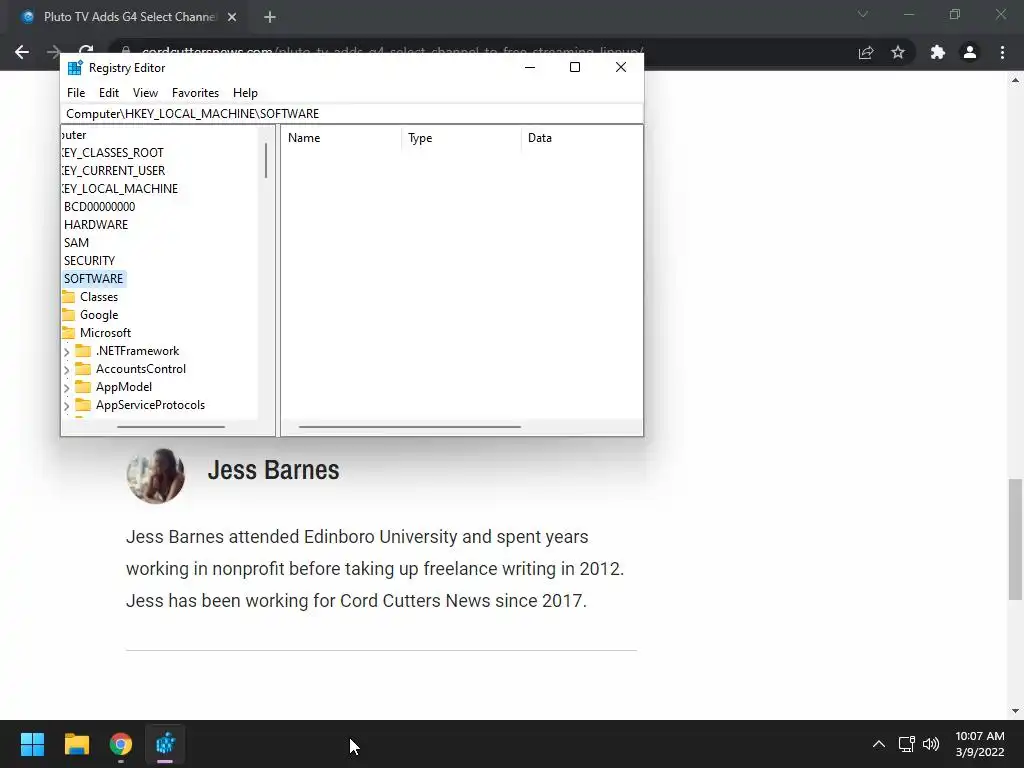This screenshot has width=1024, height=768.
Task: Bookmark this page with the star icon
Action: 898,52
